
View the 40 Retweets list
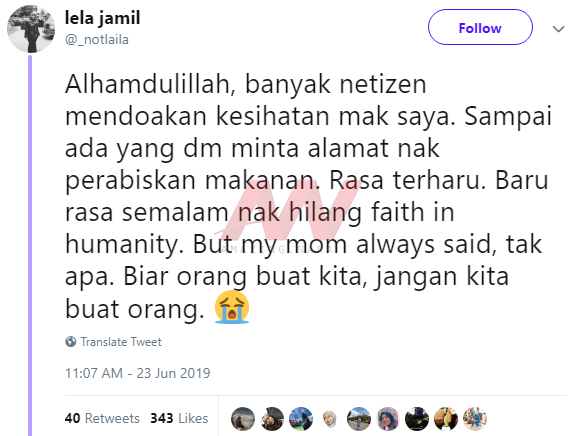(x=102, y=418)
